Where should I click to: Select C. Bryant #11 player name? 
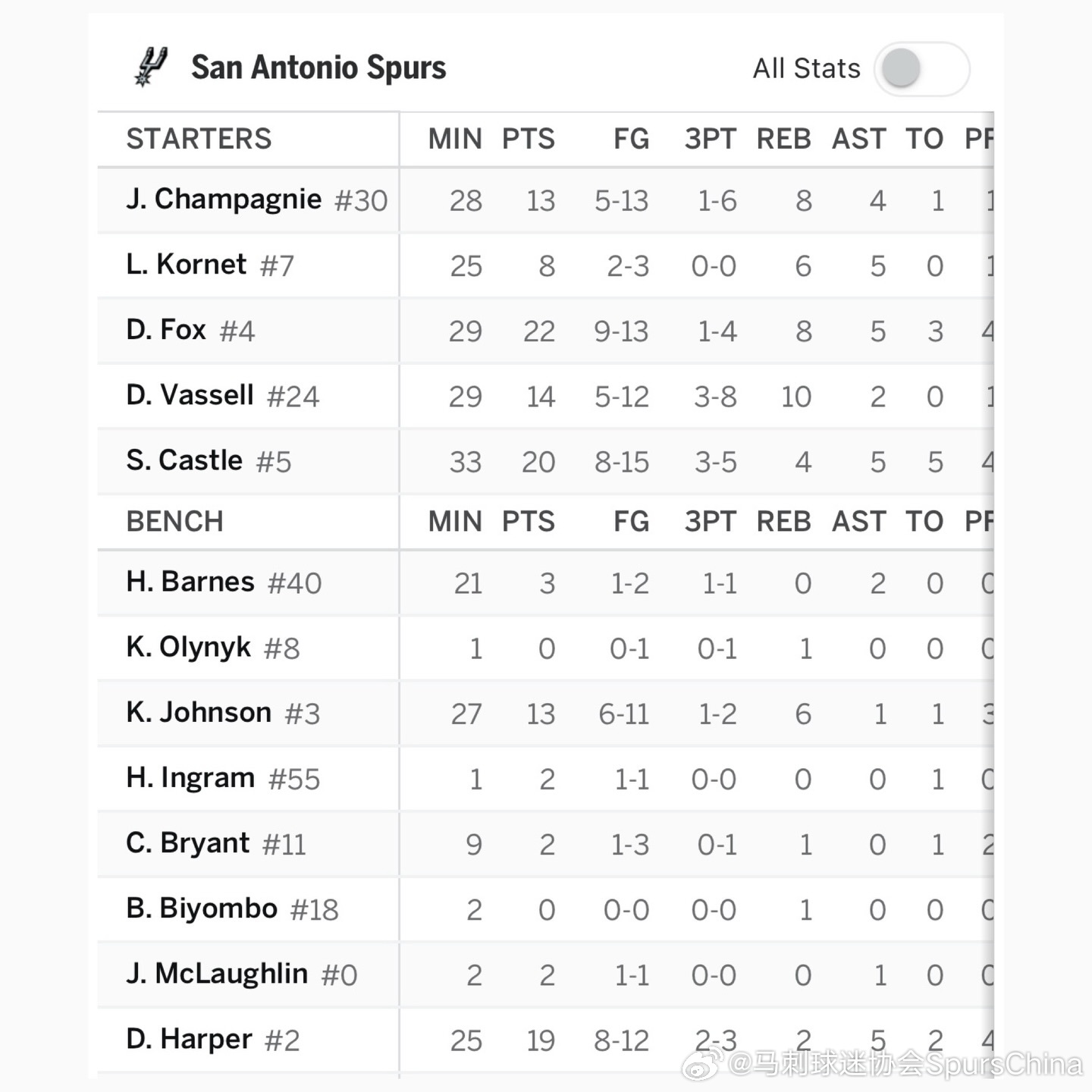(x=216, y=843)
